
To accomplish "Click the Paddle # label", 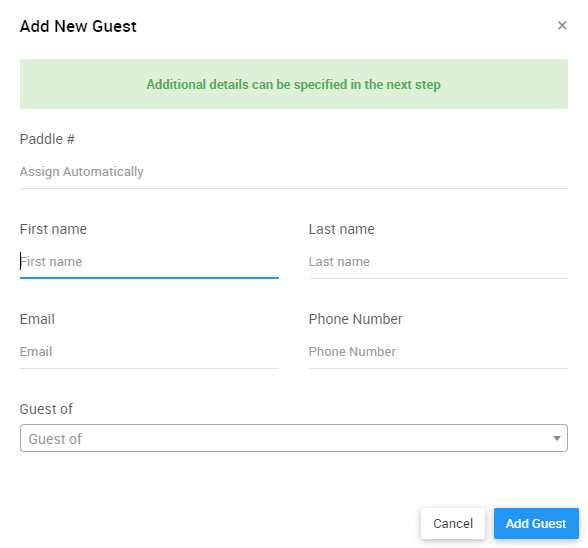I will click(x=47, y=139).
